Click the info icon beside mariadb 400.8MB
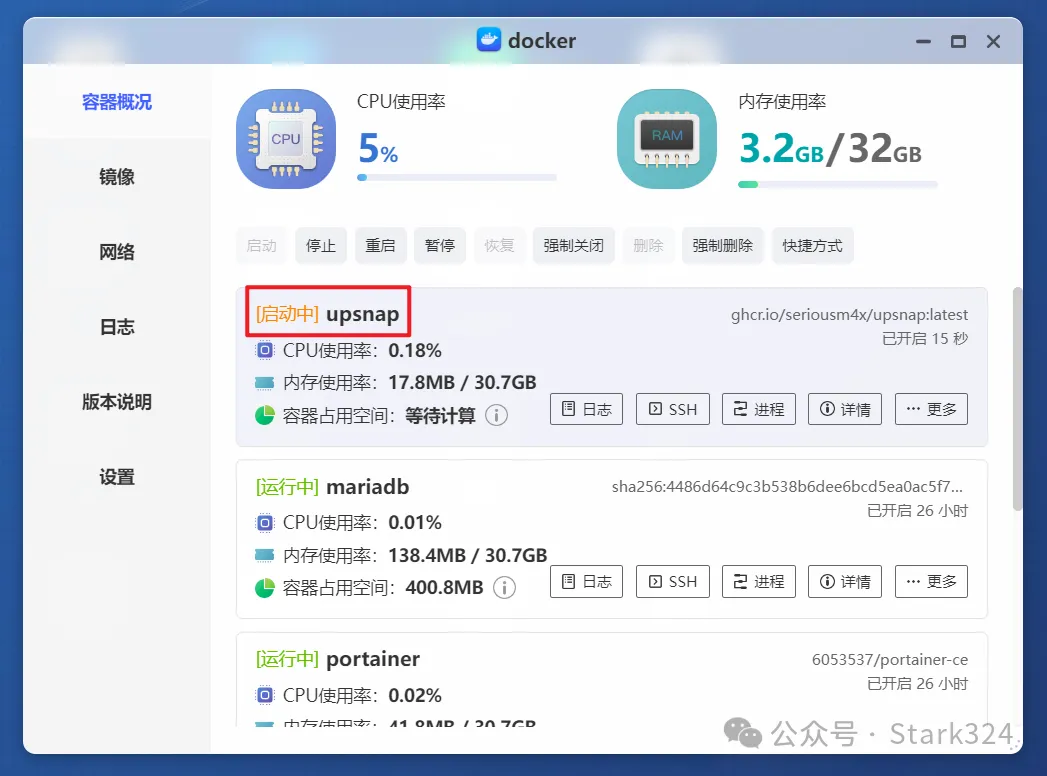 [x=504, y=588]
